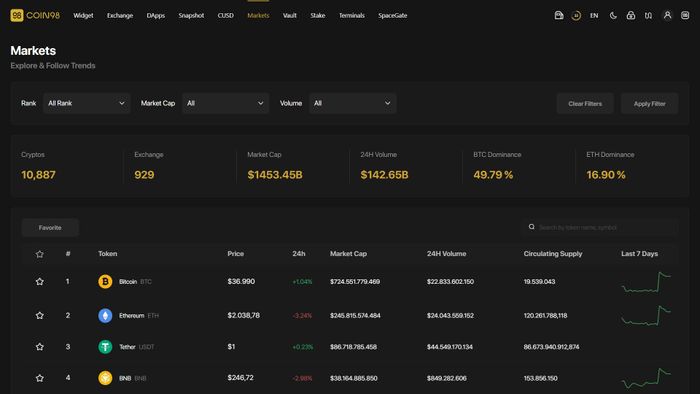Click the search magnifier icon
This screenshot has height=394, width=700.
531,227
